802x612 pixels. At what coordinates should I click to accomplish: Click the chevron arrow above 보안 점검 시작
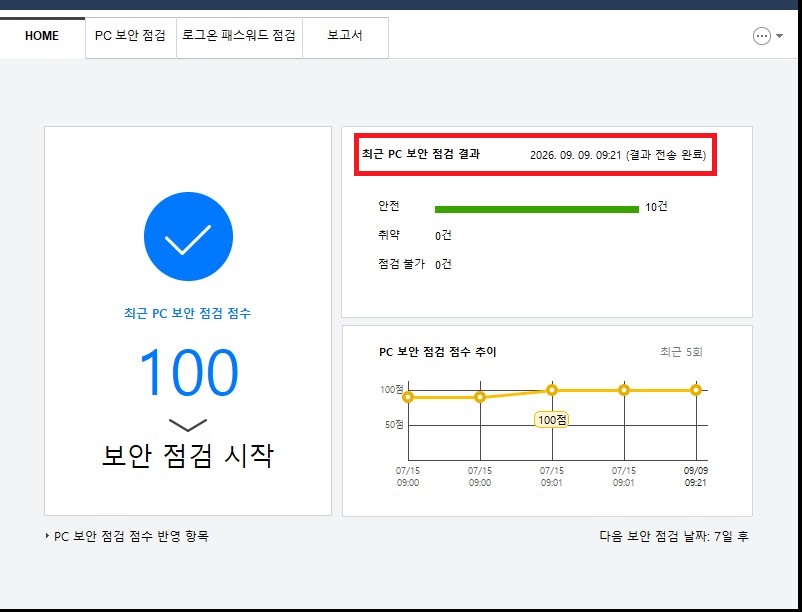coord(188,424)
